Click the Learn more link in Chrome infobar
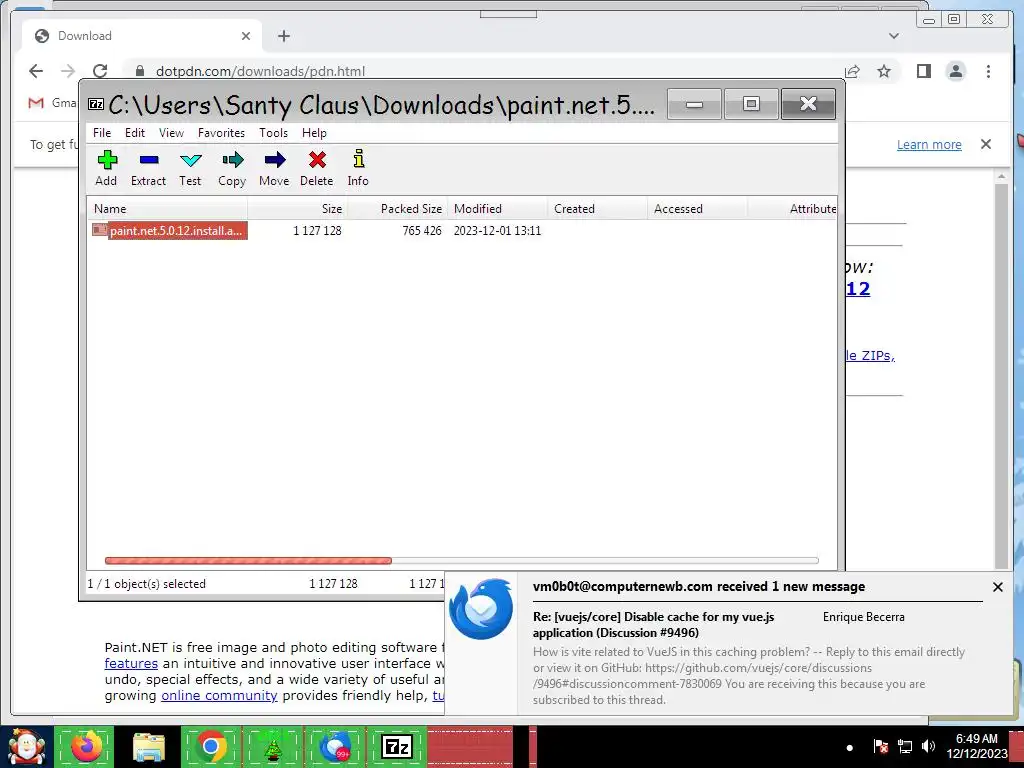The width and height of the screenshot is (1024, 768). pos(929,144)
